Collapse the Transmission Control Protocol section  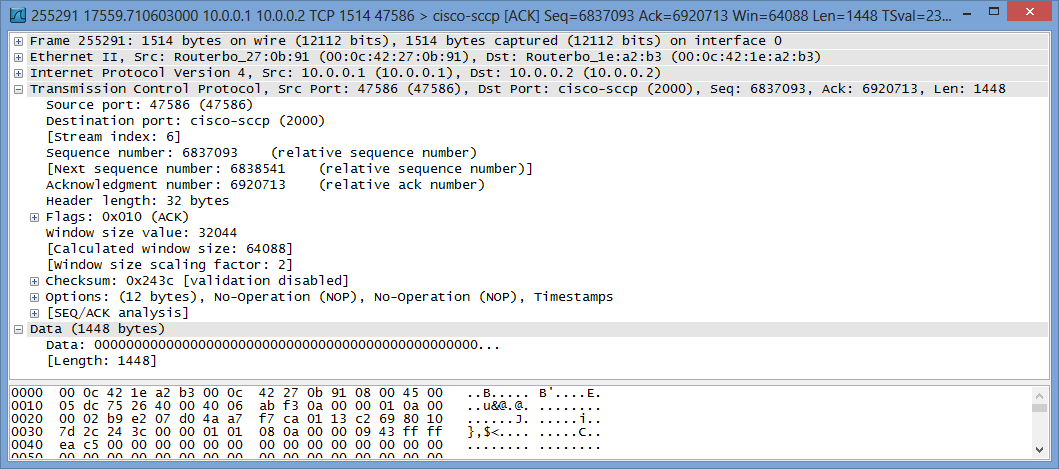coord(18,89)
